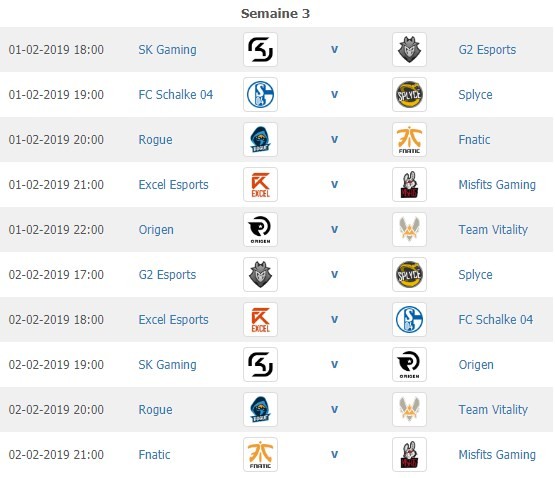
Task: Click the v link in Rogue vs Fnatic row
Action: coord(334,140)
